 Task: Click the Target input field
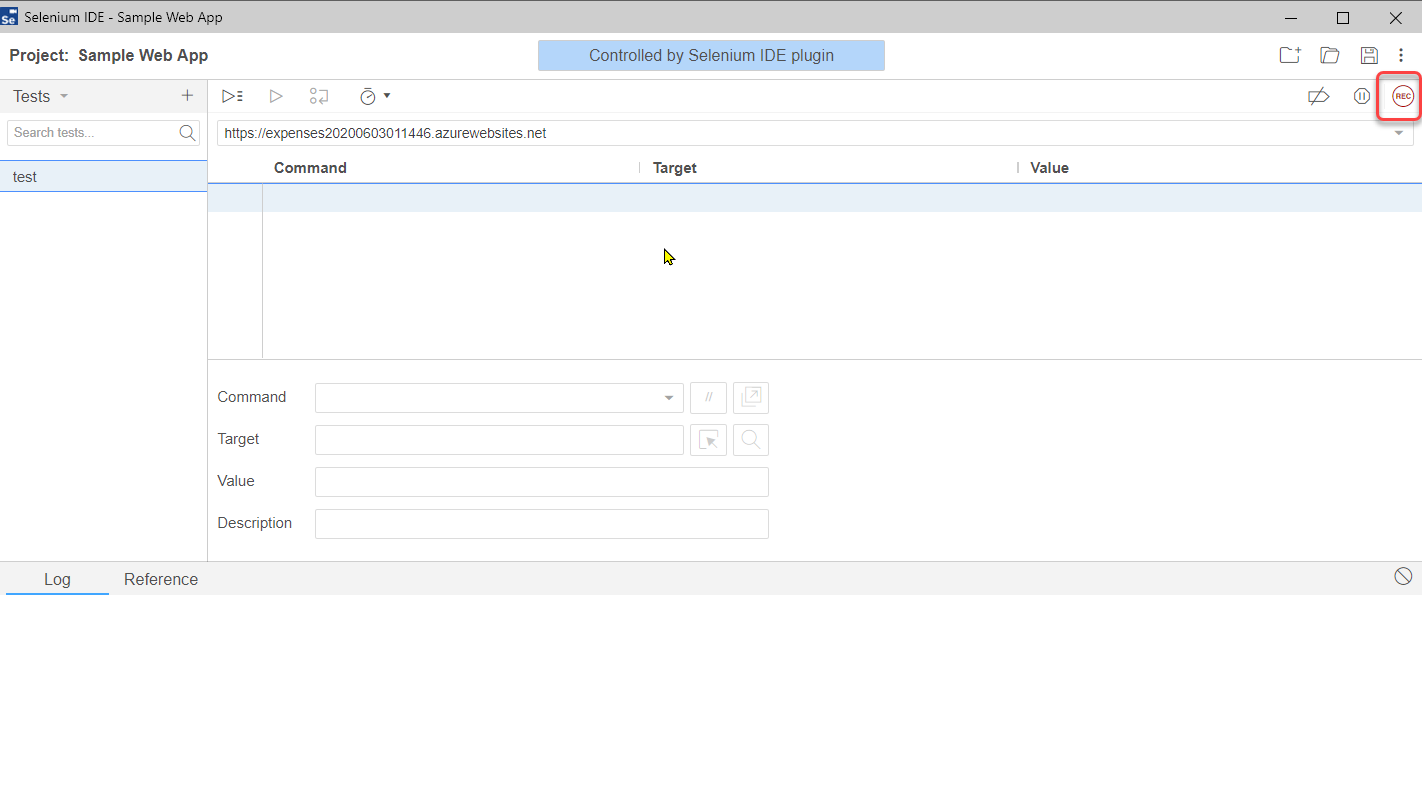coord(499,440)
